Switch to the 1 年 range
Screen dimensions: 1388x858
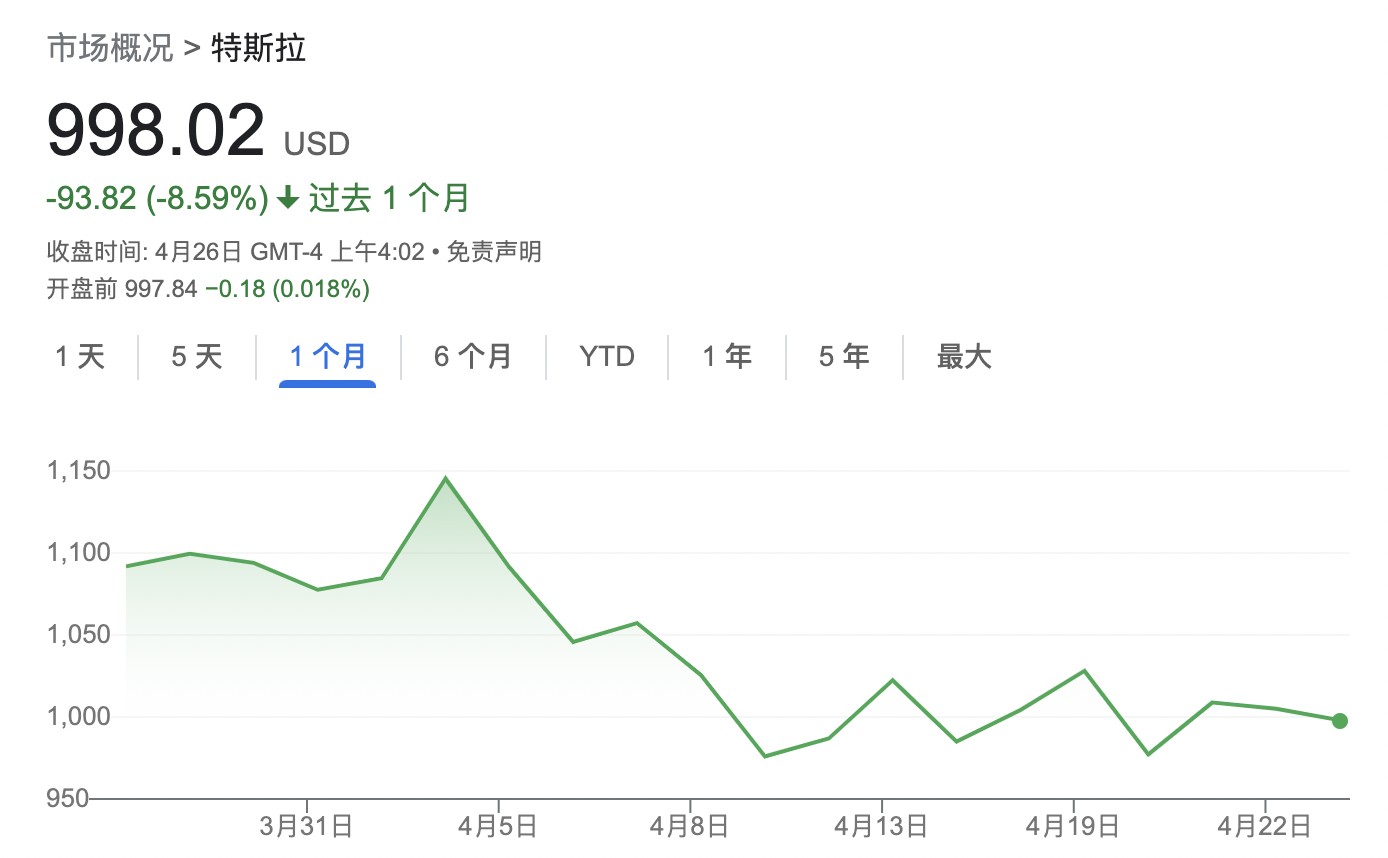click(727, 356)
